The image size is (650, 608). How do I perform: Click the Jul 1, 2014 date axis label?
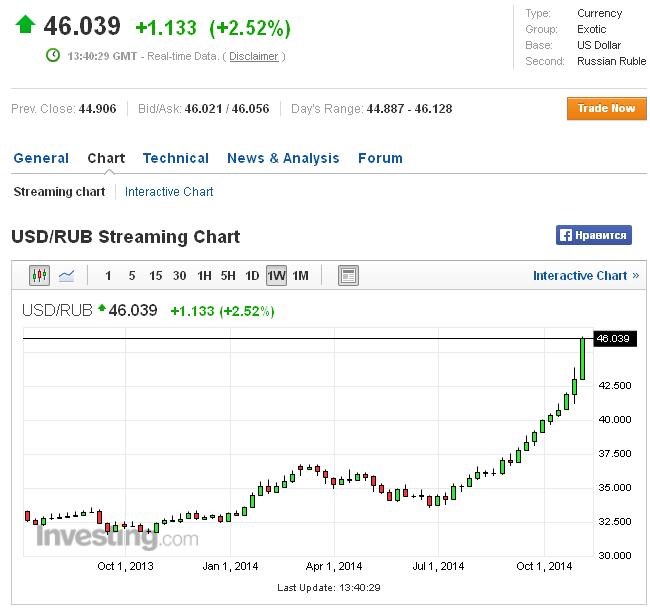coord(438,566)
